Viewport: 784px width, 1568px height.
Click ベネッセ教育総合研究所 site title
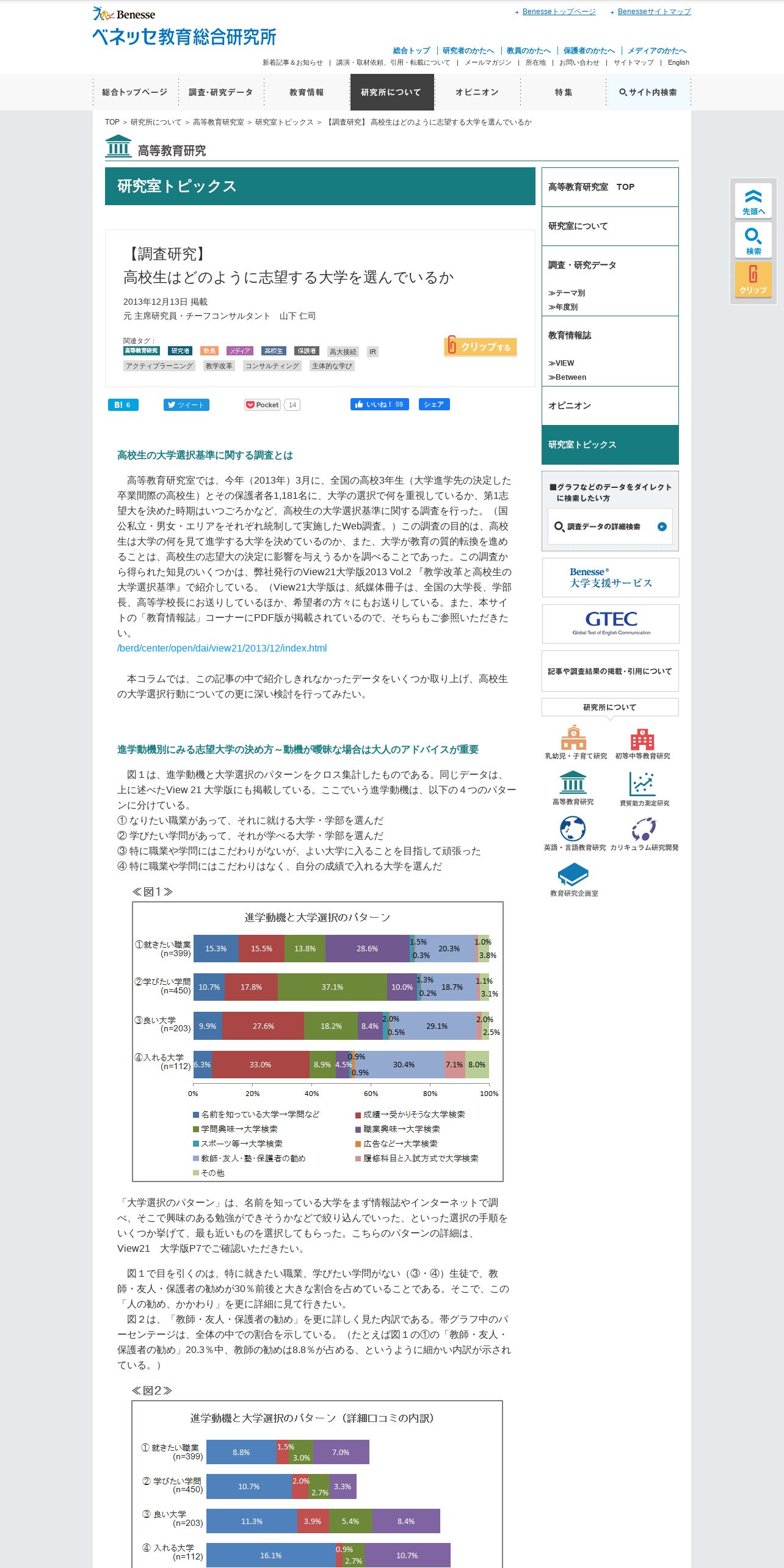coord(184,37)
